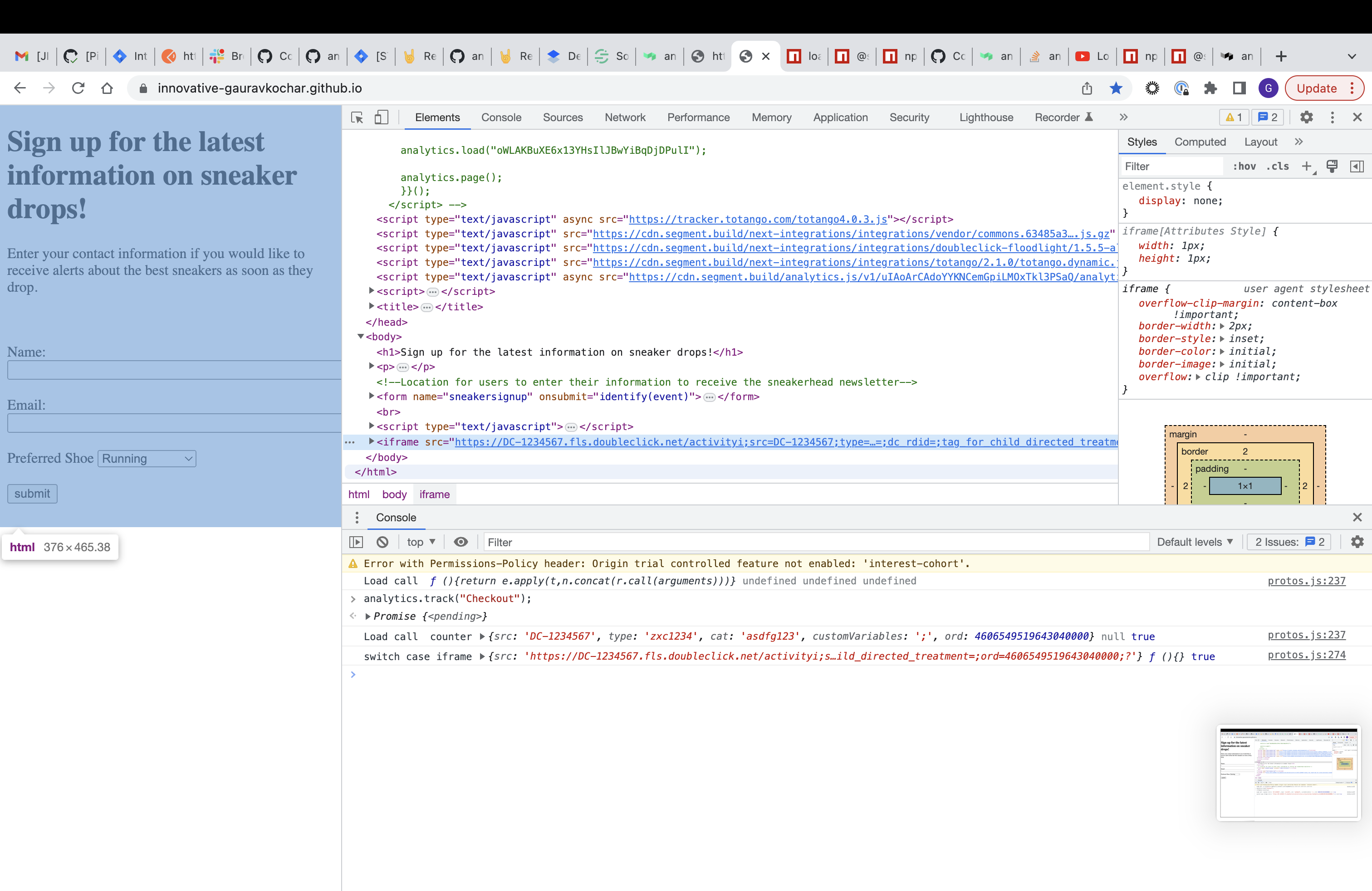Toggle :hov element state panel

pyautogui.click(x=1244, y=166)
